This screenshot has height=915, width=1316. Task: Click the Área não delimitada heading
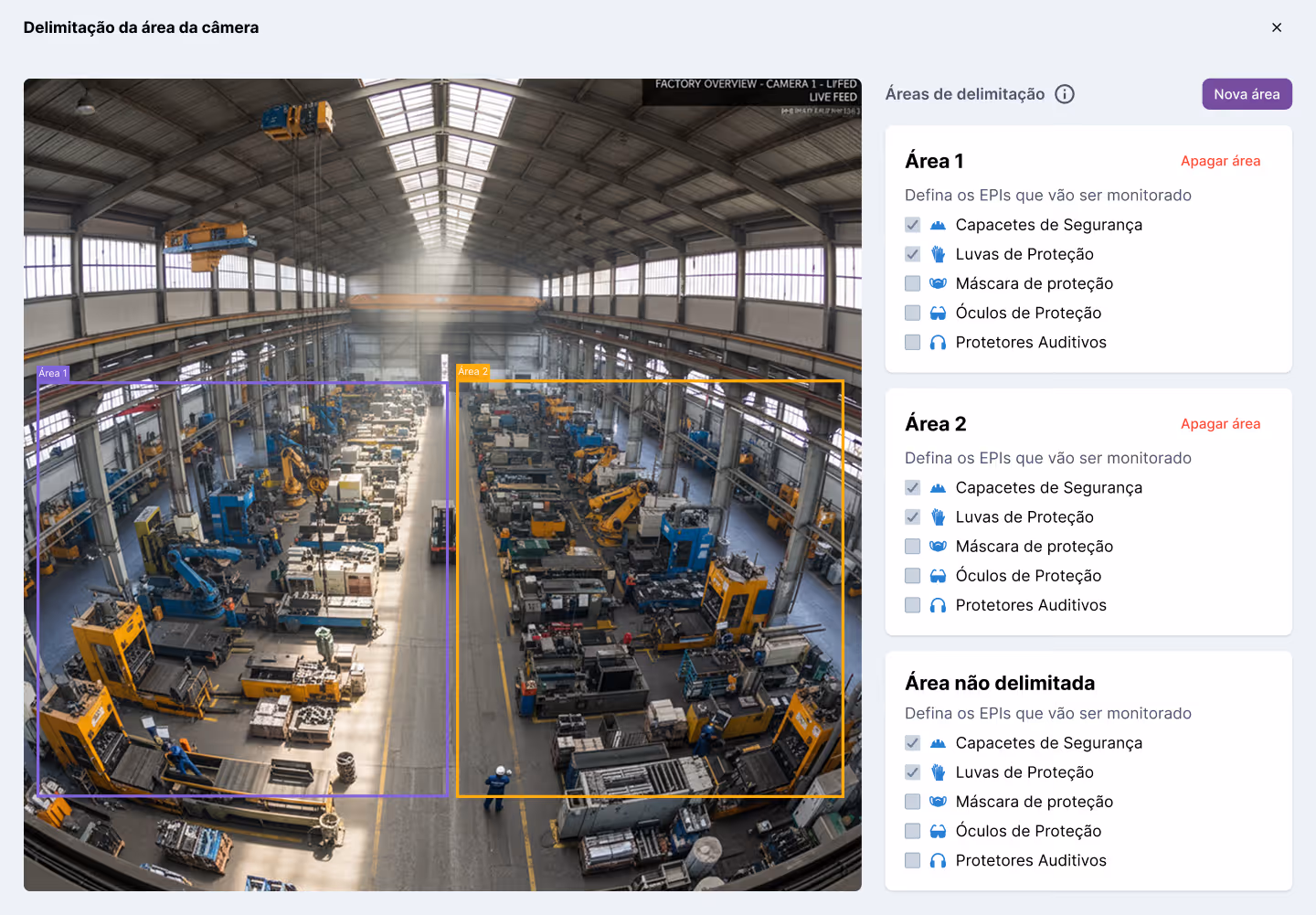1000,683
